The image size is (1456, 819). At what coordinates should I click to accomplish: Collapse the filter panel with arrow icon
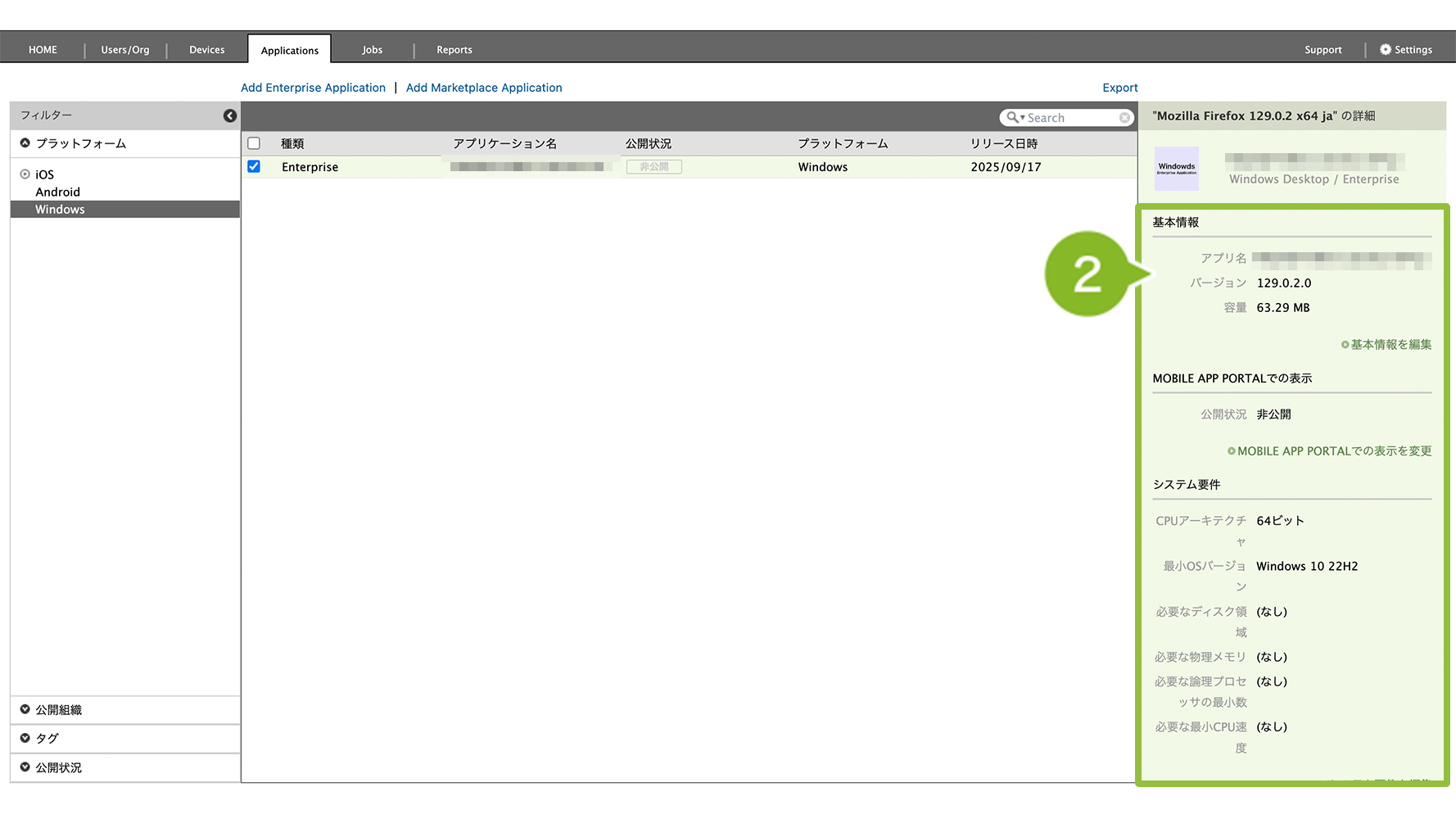coord(230,116)
